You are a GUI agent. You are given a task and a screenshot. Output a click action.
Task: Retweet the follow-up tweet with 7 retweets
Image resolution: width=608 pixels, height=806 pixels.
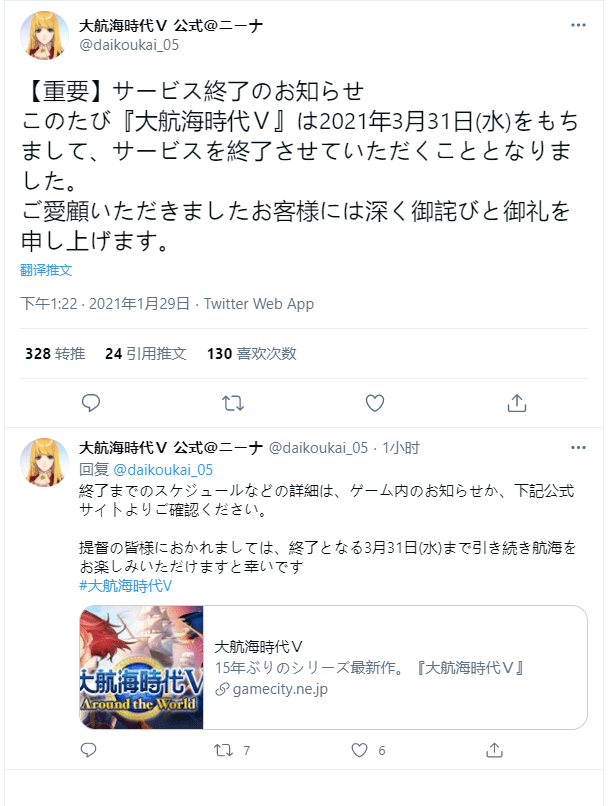coord(224,750)
